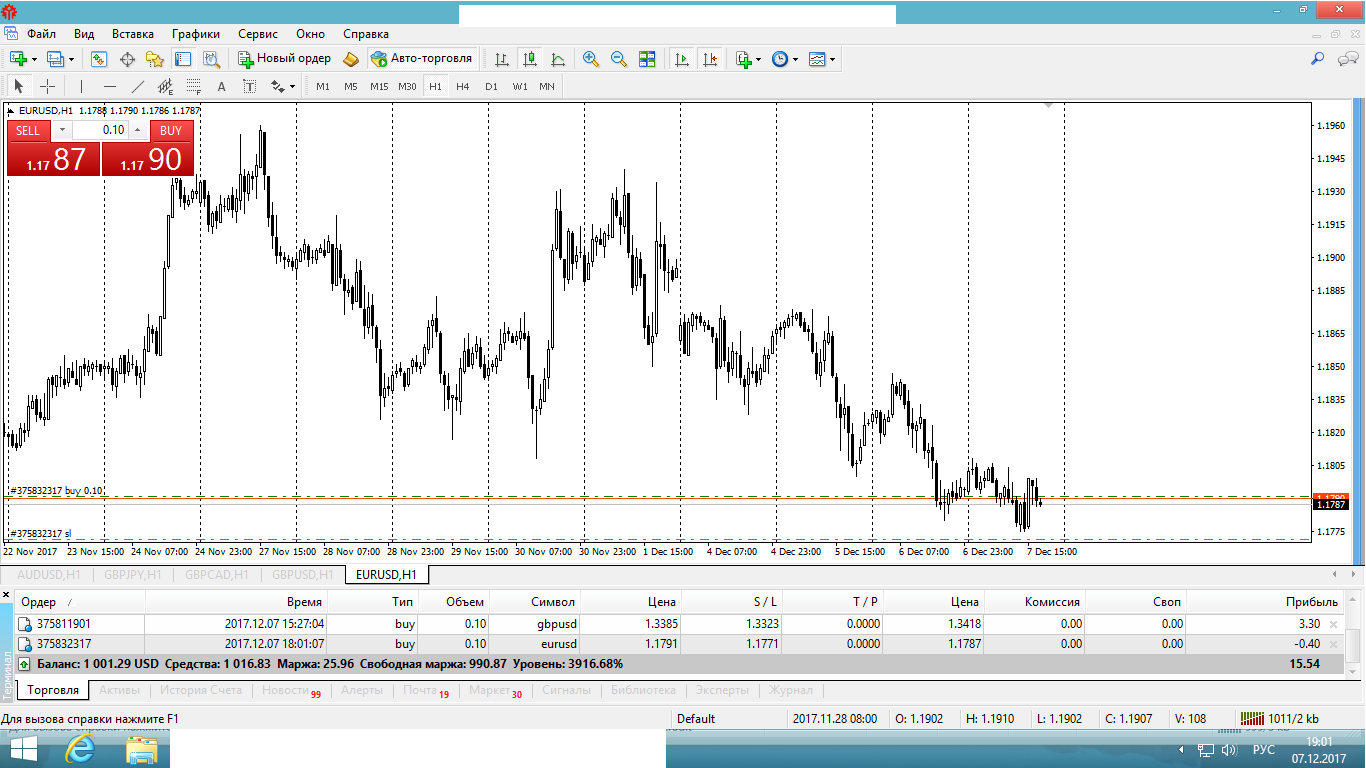This screenshot has width=1366, height=768.
Task: Zoom in on the chart
Action: (591, 59)
